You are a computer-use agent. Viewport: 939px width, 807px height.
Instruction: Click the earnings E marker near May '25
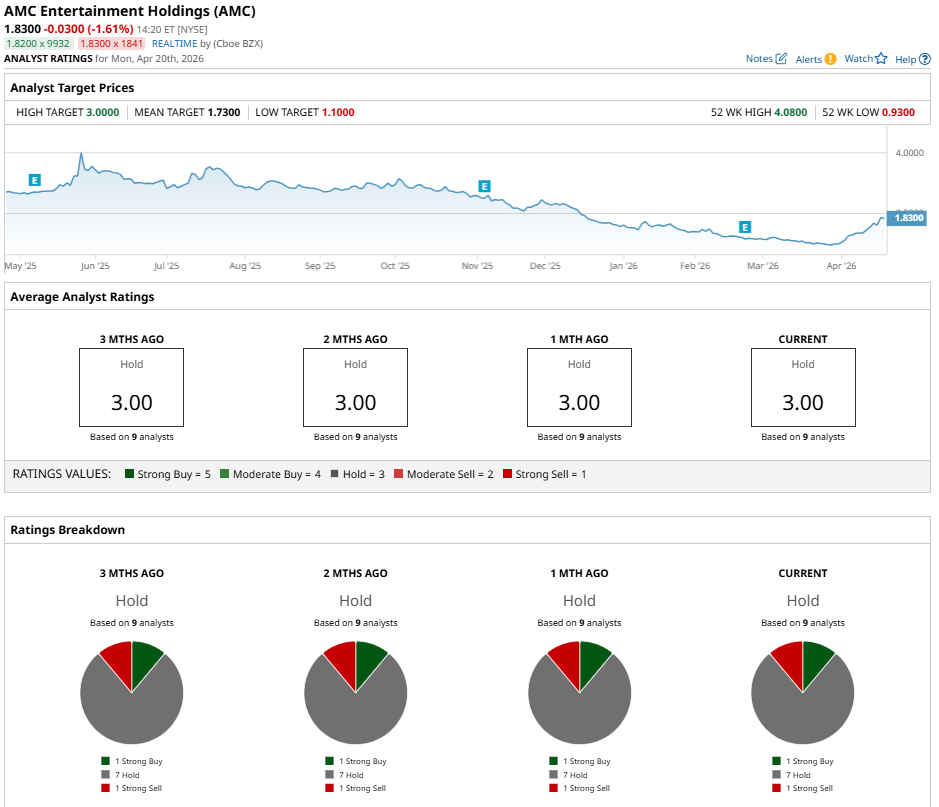[35, 180]
